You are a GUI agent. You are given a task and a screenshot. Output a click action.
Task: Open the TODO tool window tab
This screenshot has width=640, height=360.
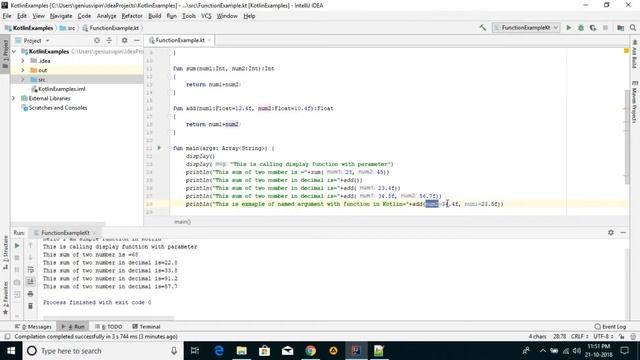pyautogui.click(x=109, y=327)
